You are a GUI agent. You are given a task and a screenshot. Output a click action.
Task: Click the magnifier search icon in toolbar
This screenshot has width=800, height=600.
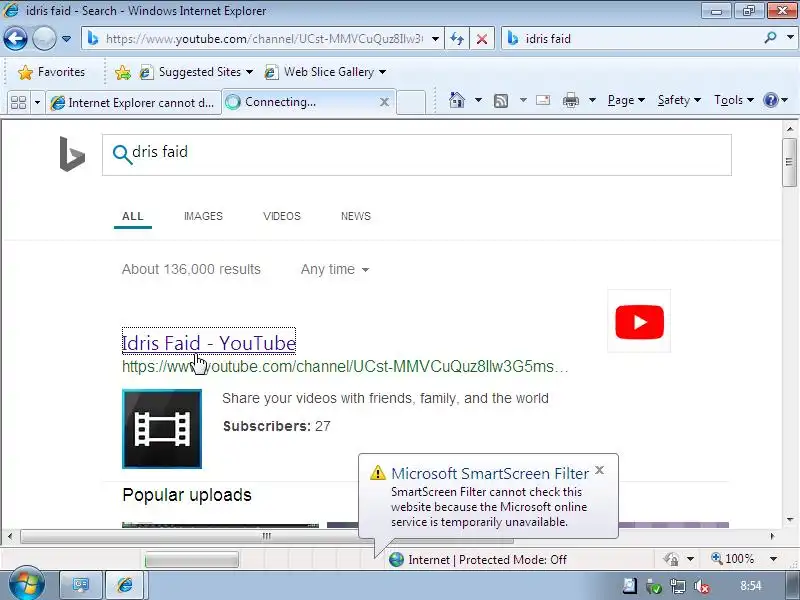[770, 38]
